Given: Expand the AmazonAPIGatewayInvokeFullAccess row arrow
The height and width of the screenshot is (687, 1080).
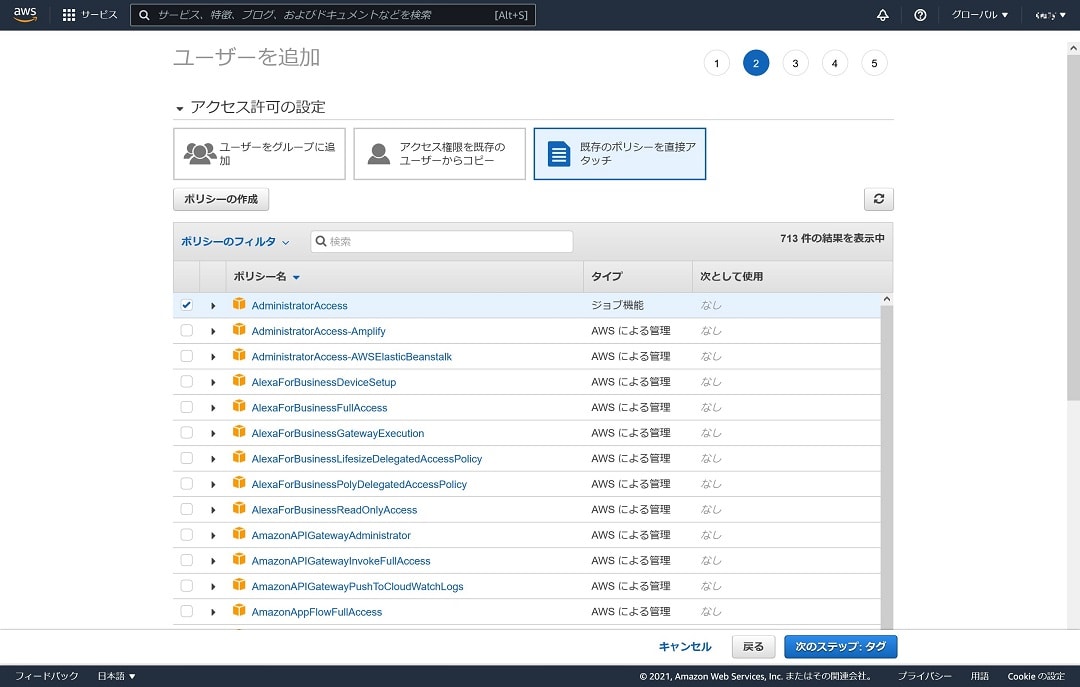Looking at the screenshot, I should pos(213,560).
